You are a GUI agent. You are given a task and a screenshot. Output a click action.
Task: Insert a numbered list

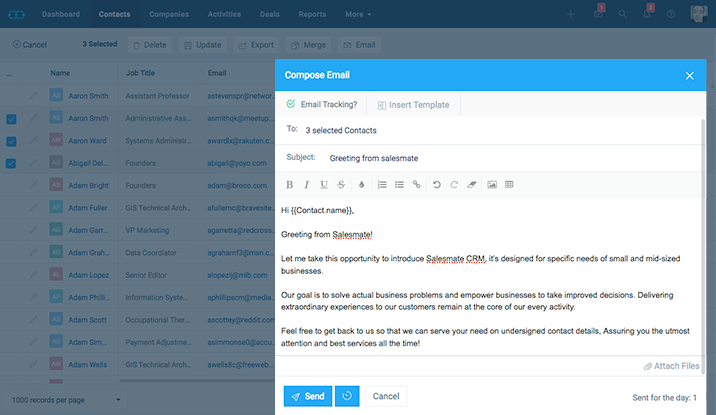382,184
